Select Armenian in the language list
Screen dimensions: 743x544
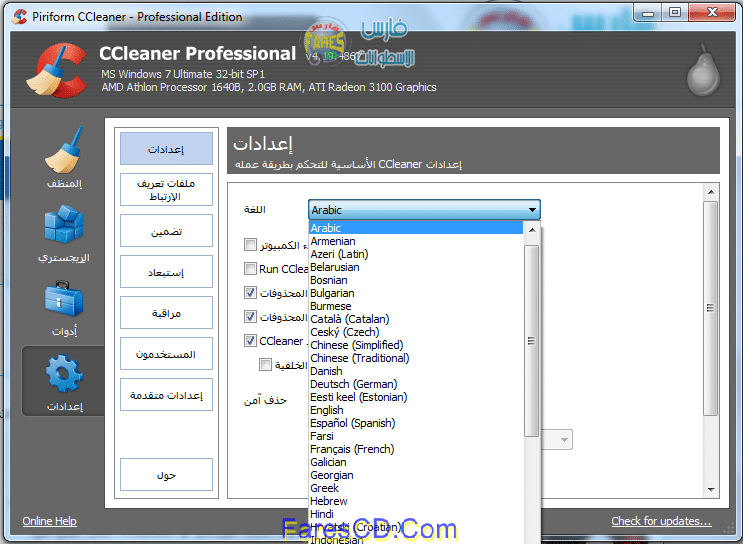pyautogui.click(x=416, y=241)
